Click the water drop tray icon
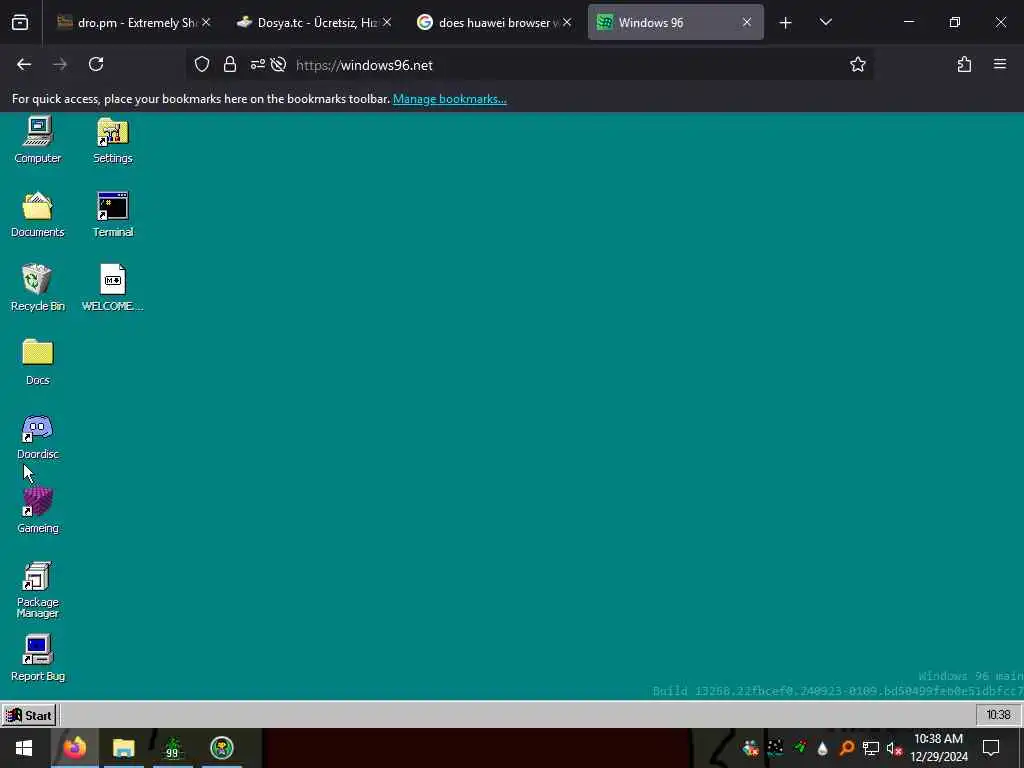Screen dimensions: 1024x768 823,748
